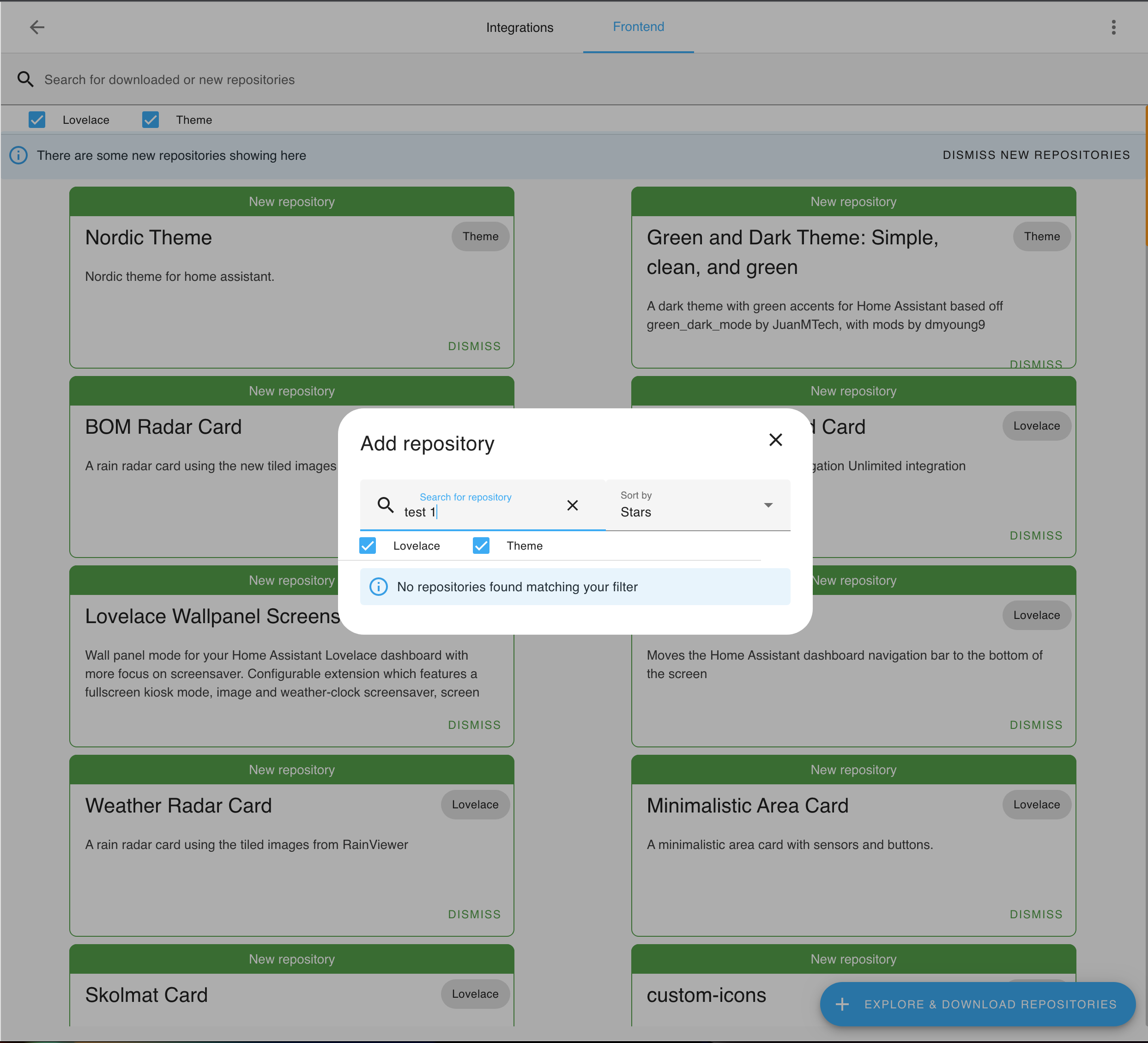Viewport: 1148px width, 1043px height.
Task: Click Dismiss New Repositories button
Action: tap(1036, 155)
